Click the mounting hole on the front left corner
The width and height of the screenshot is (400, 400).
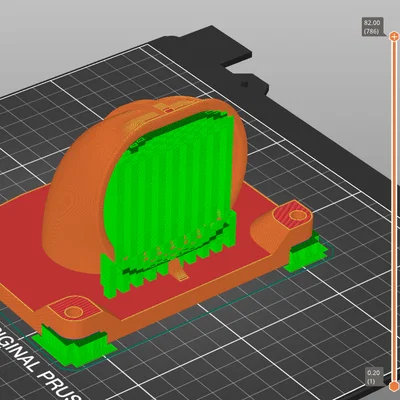73,312
